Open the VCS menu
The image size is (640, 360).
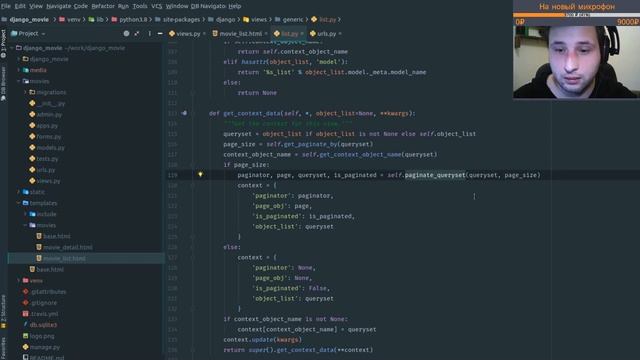click(157, 6)
